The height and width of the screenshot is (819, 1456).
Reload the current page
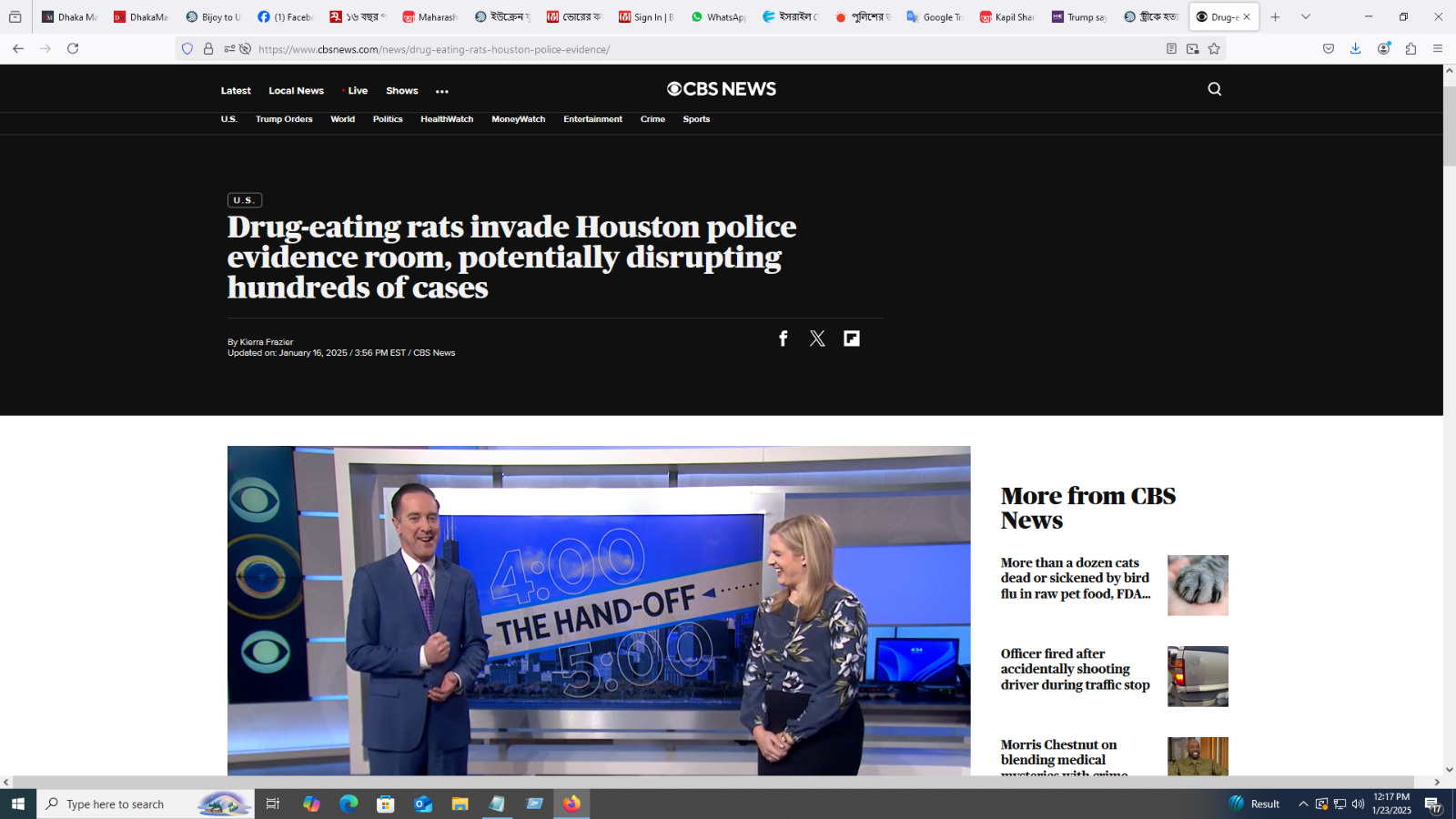click(x=73, y=49)
